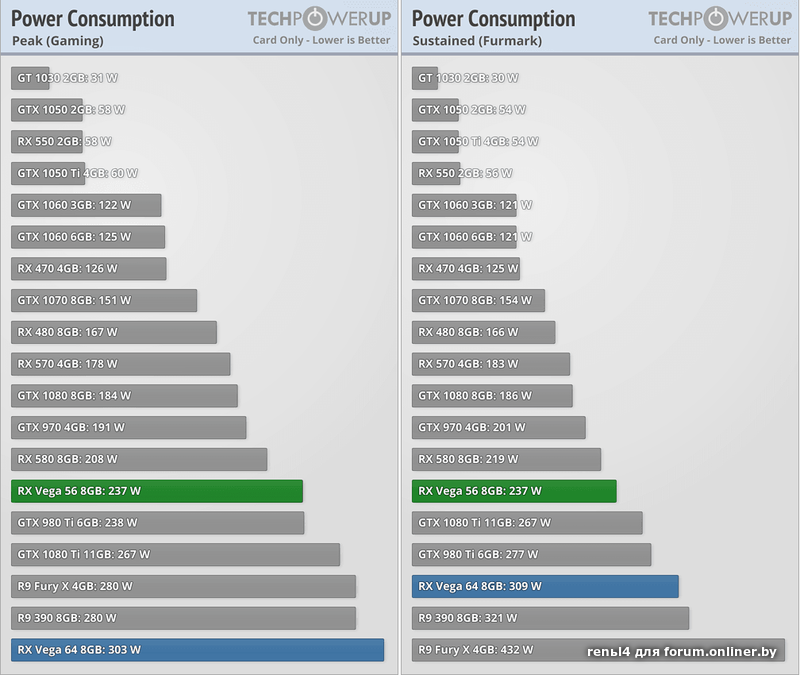Click 'GTX 1080 Ti 11GB: 267 W' Peak bar
Image resolution: width=800 pixels, height=675 pixels.
point(176,554)
